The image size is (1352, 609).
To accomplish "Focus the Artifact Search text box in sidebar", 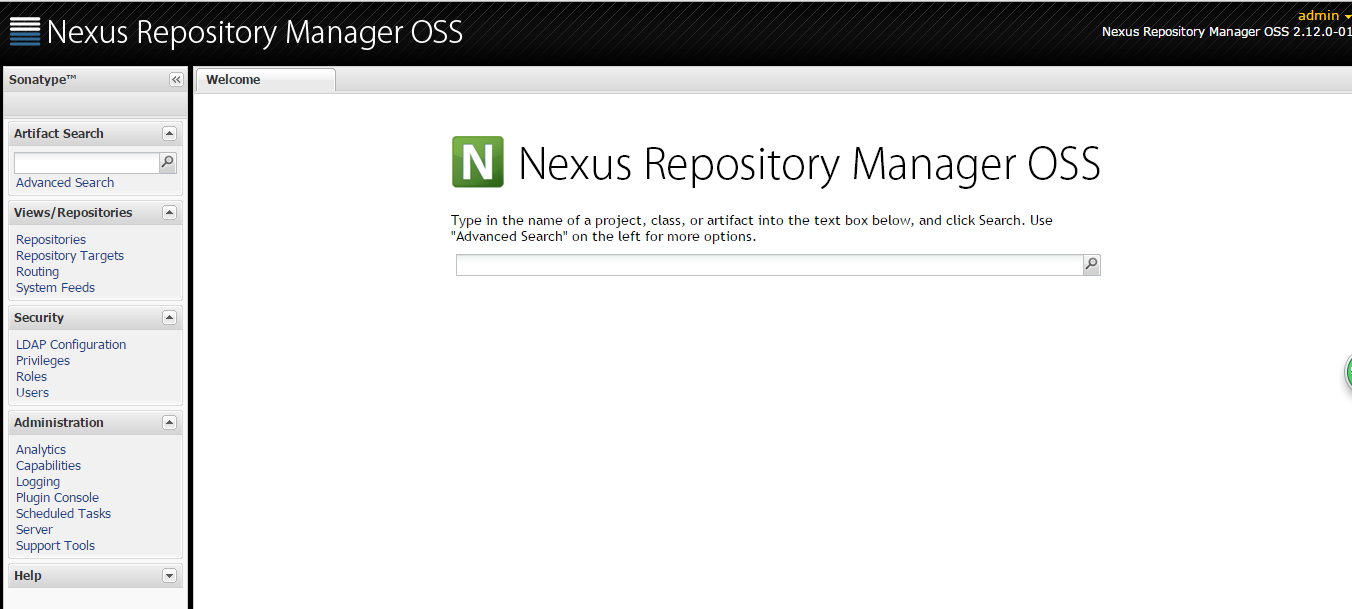I will pos(87,162).
